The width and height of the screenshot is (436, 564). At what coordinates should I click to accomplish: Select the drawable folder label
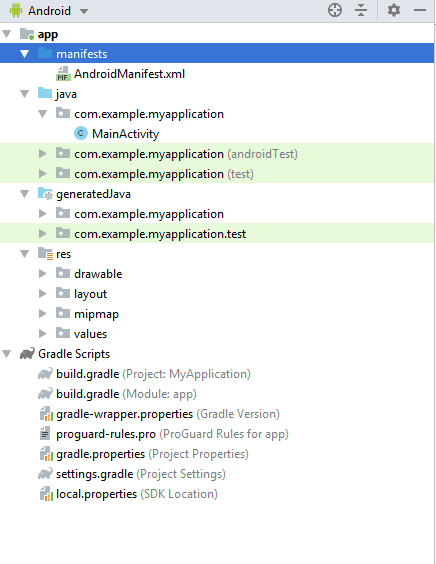[98, 274]
